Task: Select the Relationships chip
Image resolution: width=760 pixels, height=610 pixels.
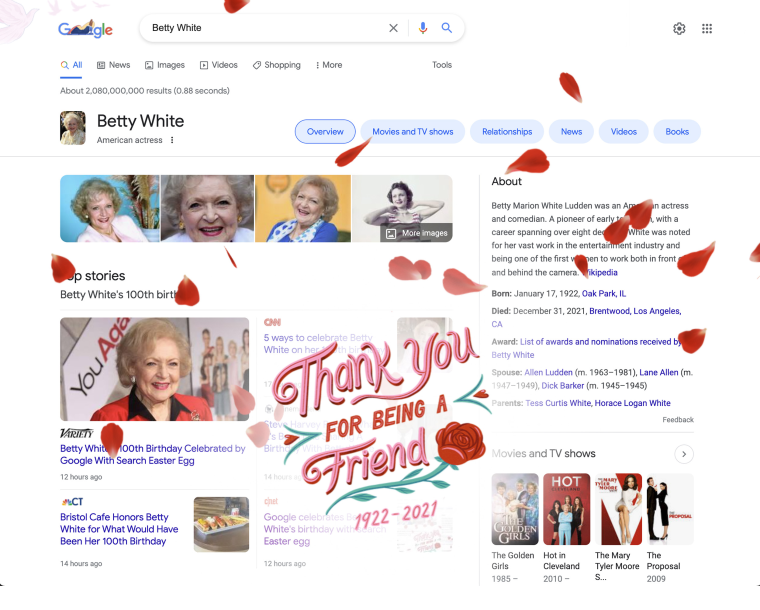Action: 507,132
